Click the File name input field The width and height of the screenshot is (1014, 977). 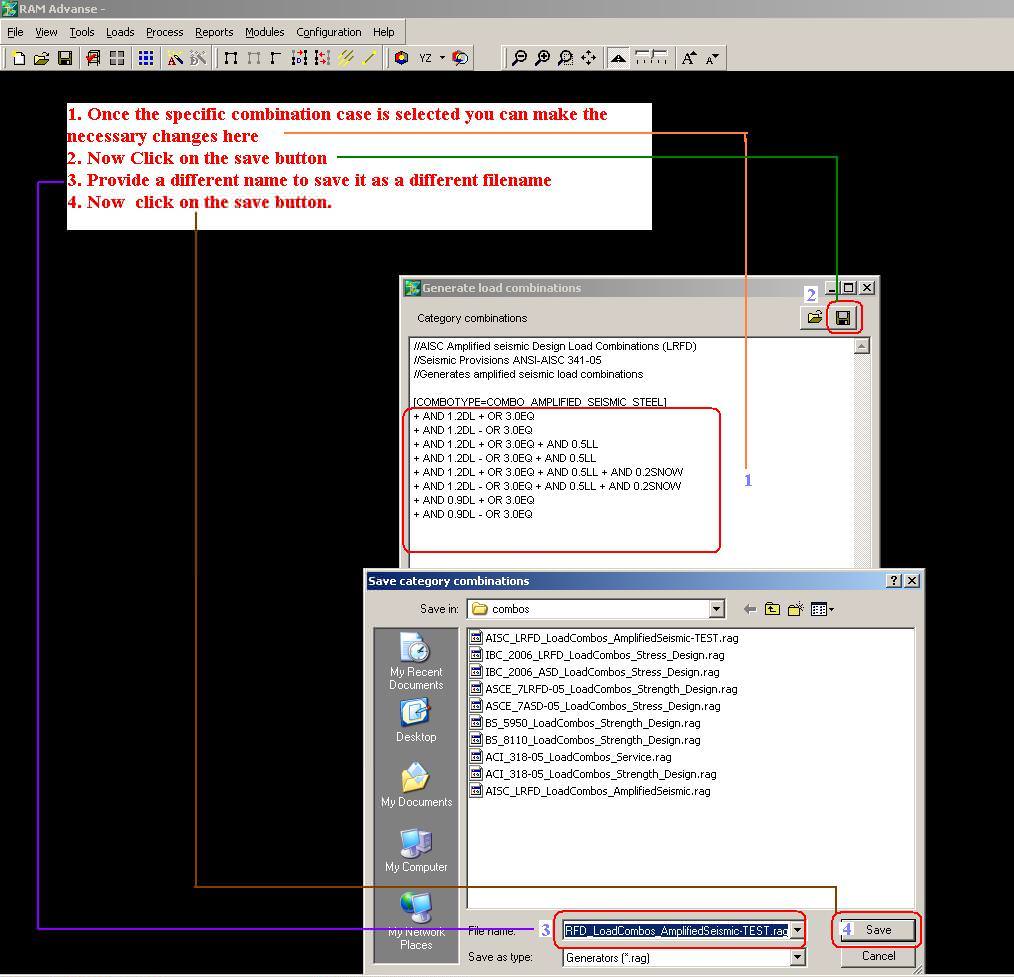click(676, 930)
